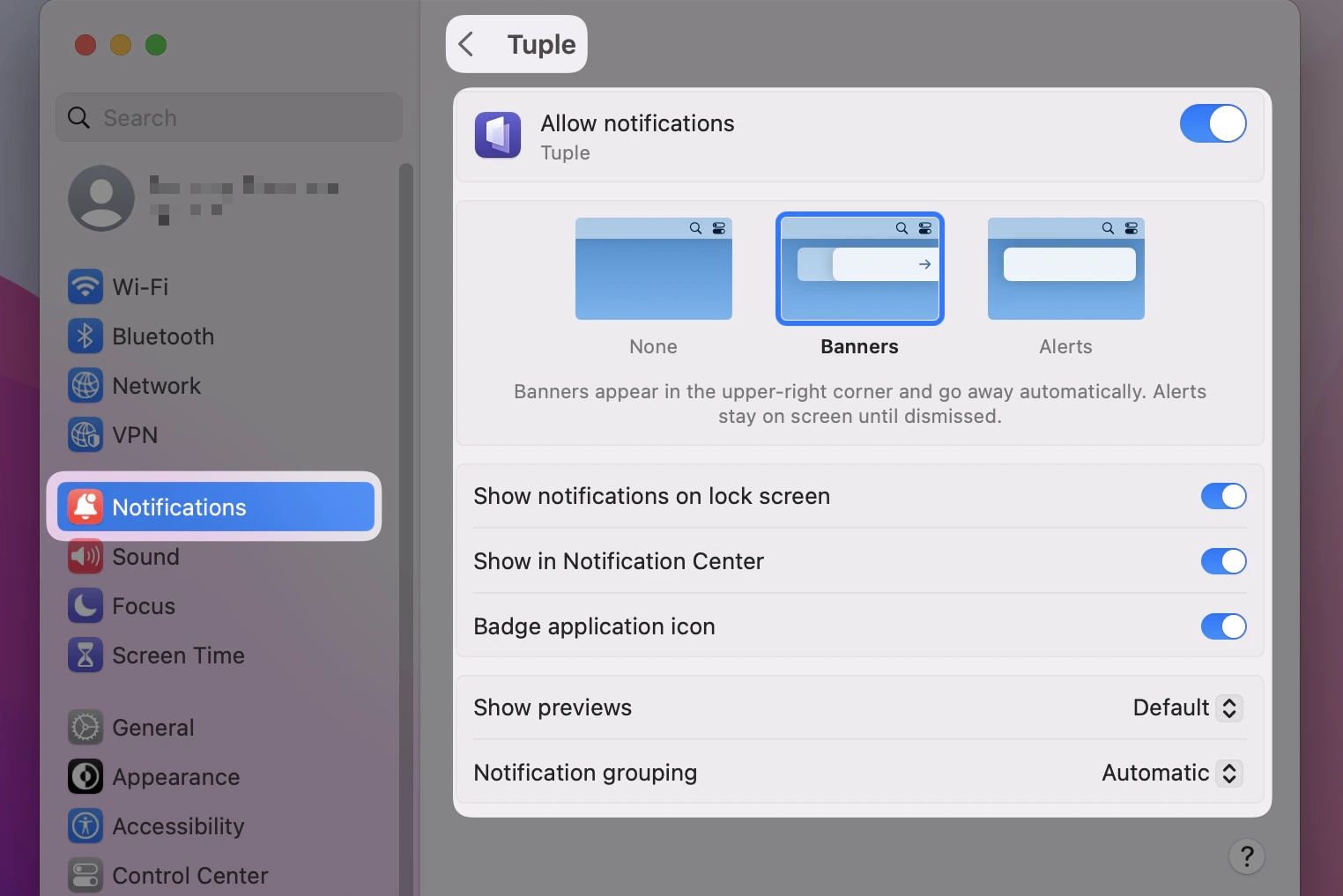Click the red close window button

(x=85, y=45)
